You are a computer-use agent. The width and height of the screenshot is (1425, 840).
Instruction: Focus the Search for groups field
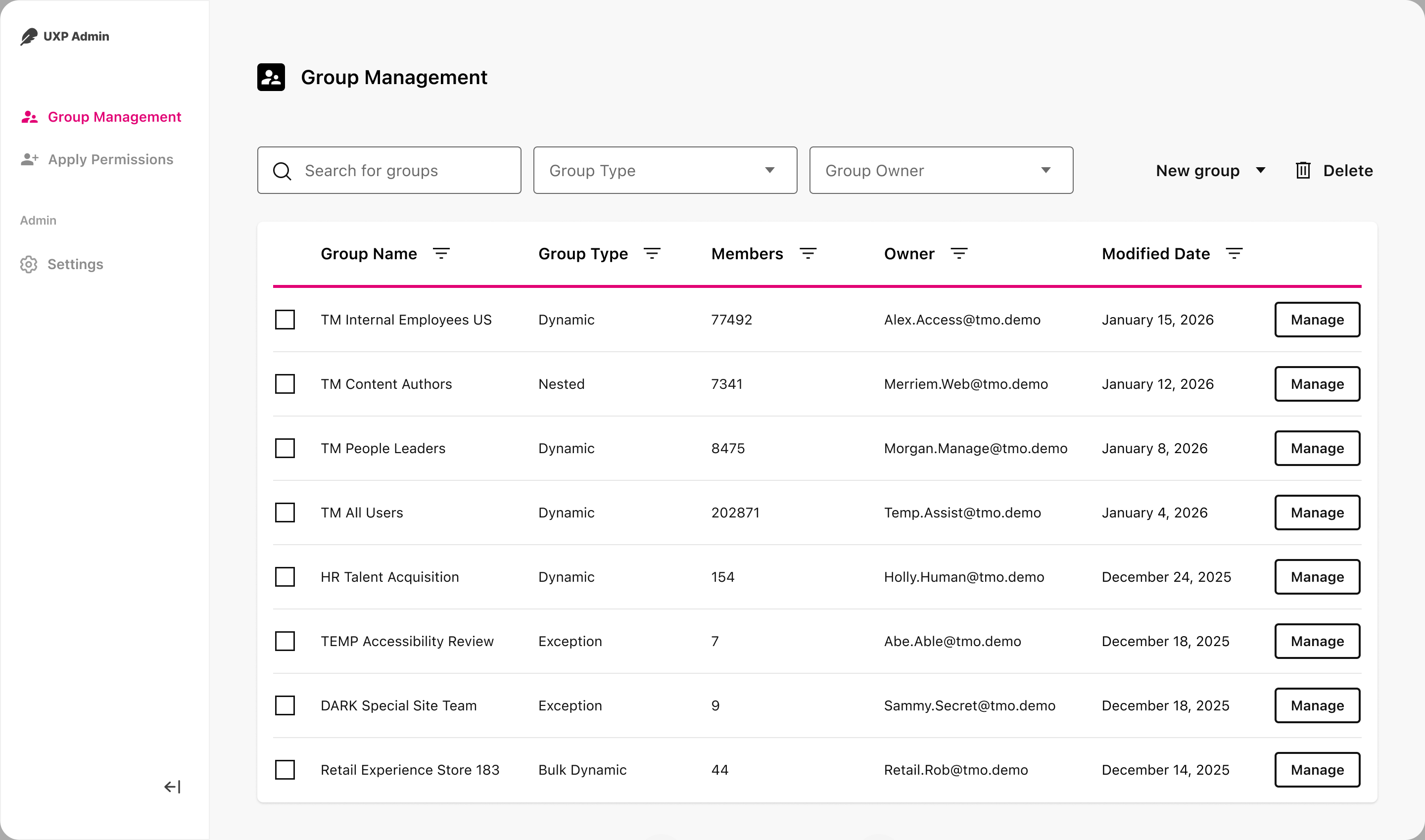pyautogui.click(x=389, y=170)
